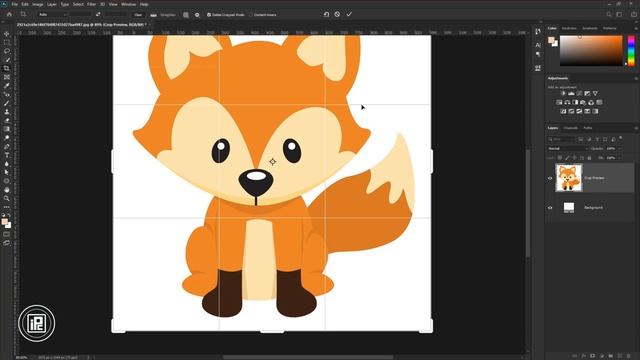Image resolution: width=640 pixels, height=360 pixels.
Task: Toggle layer filtering switch on or off
Action: coord(621,138)
